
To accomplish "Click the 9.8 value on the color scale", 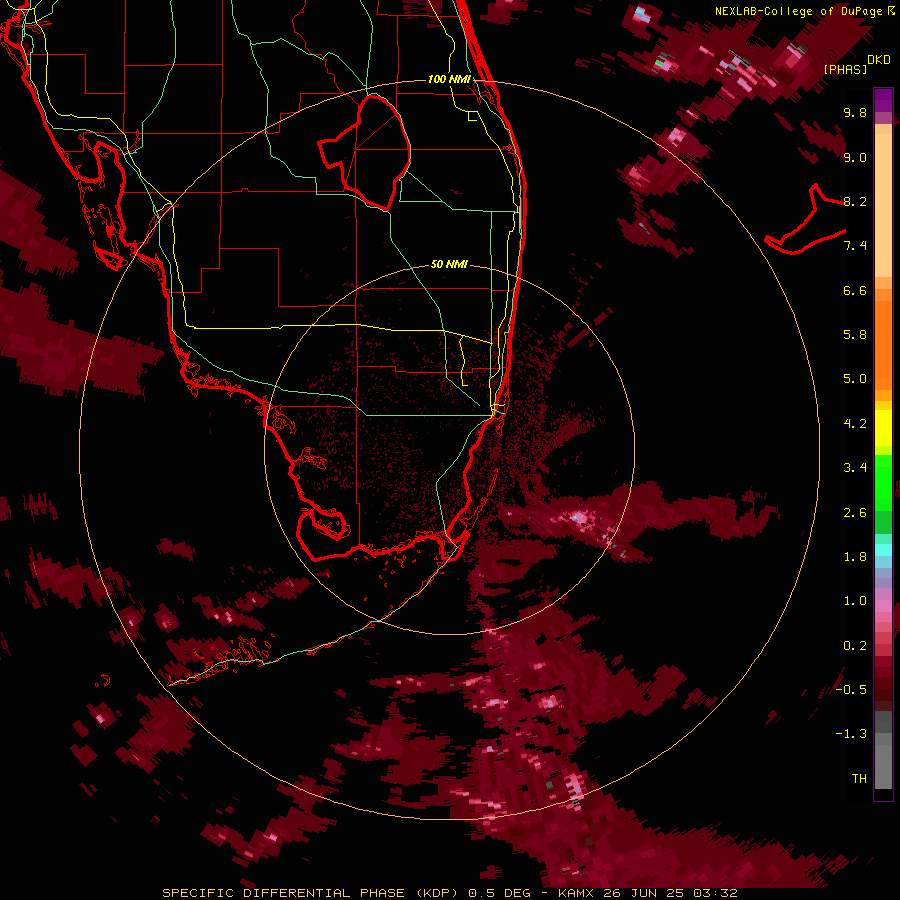I will 855,112.
